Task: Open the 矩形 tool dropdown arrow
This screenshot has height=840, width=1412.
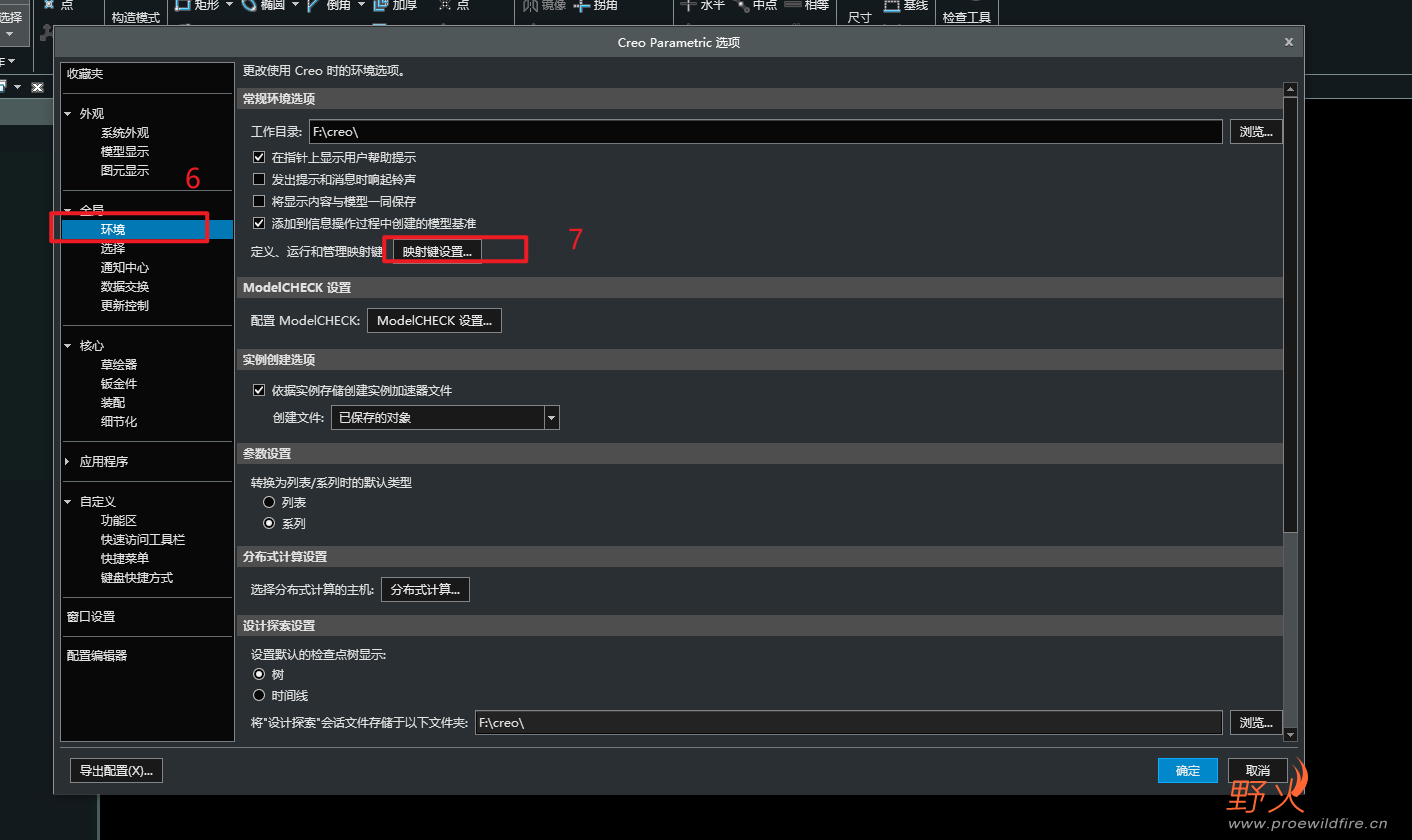Action: [x=230, y=5]
